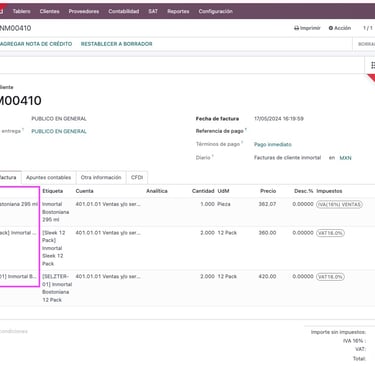This screenshot has width=375, height=366.
Task: Switch to Otra información tab
Action: pyautogui.click(x=101, y=177)
